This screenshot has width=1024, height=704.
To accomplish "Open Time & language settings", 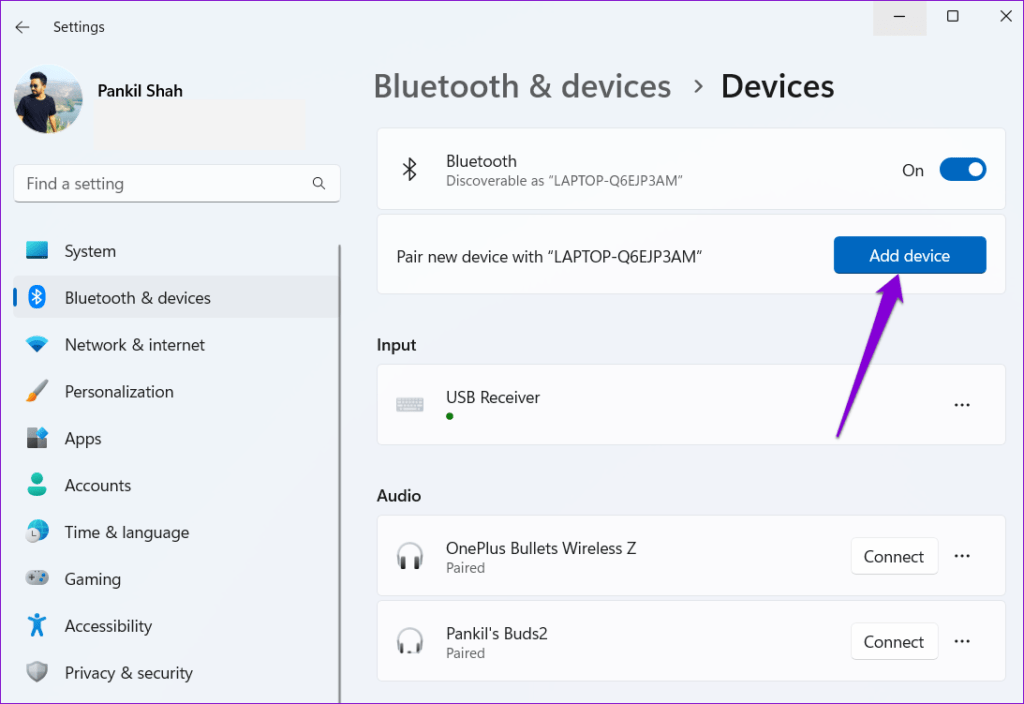I will [127, 532].
